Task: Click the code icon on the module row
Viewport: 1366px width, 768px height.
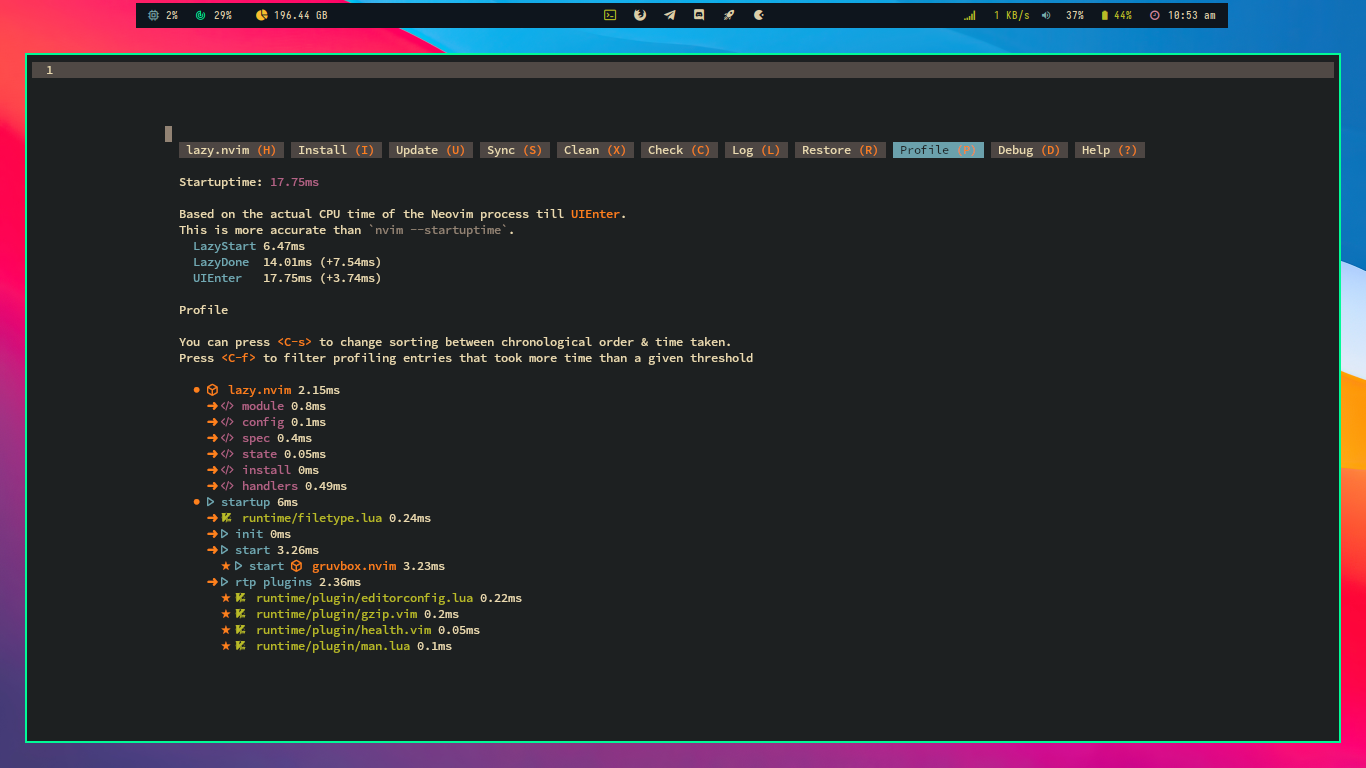Action: pyautogui.click(x=227, y=406)
